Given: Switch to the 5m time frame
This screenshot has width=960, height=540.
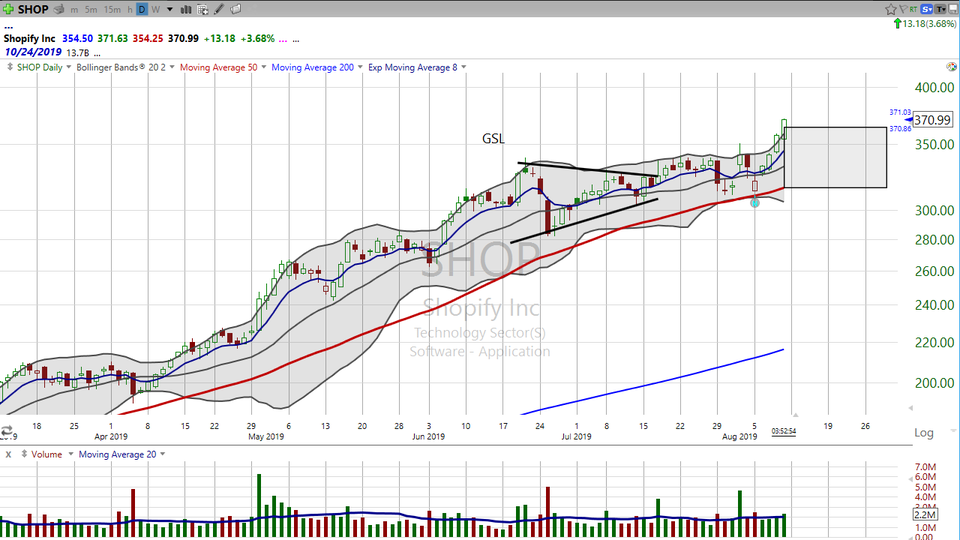Looking at the screenshot, I should click(90, 9).
